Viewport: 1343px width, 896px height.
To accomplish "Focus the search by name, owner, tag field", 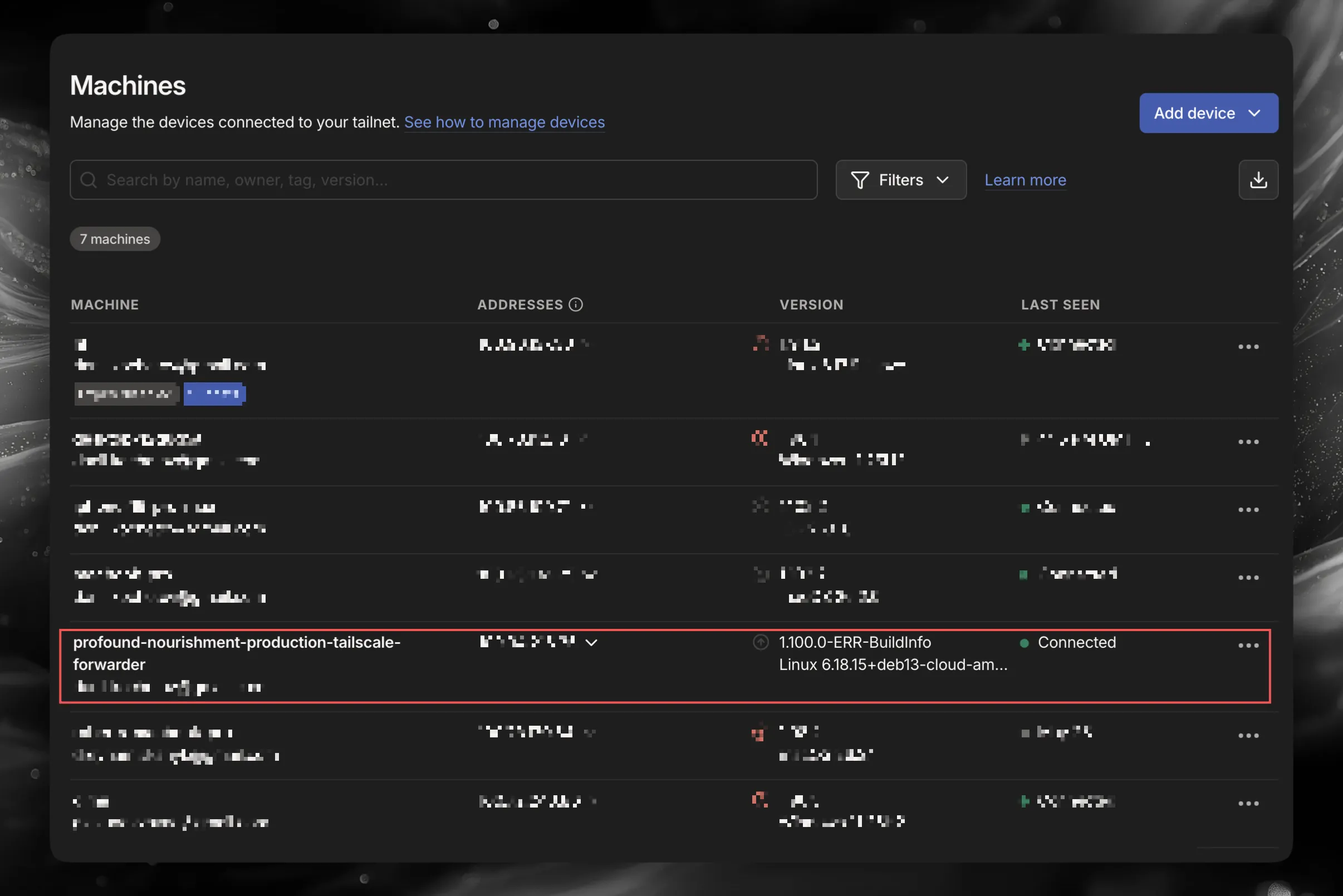I will [x=443, y=180].
